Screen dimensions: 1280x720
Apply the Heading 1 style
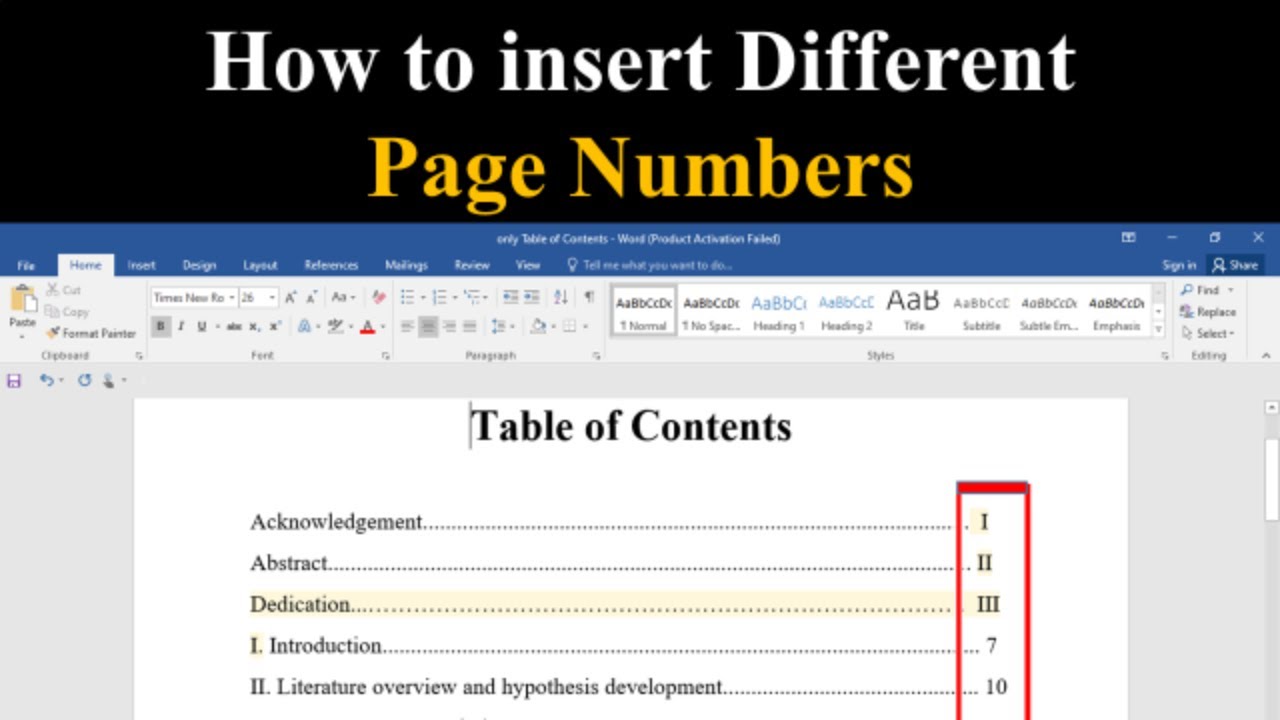[778, 311]
